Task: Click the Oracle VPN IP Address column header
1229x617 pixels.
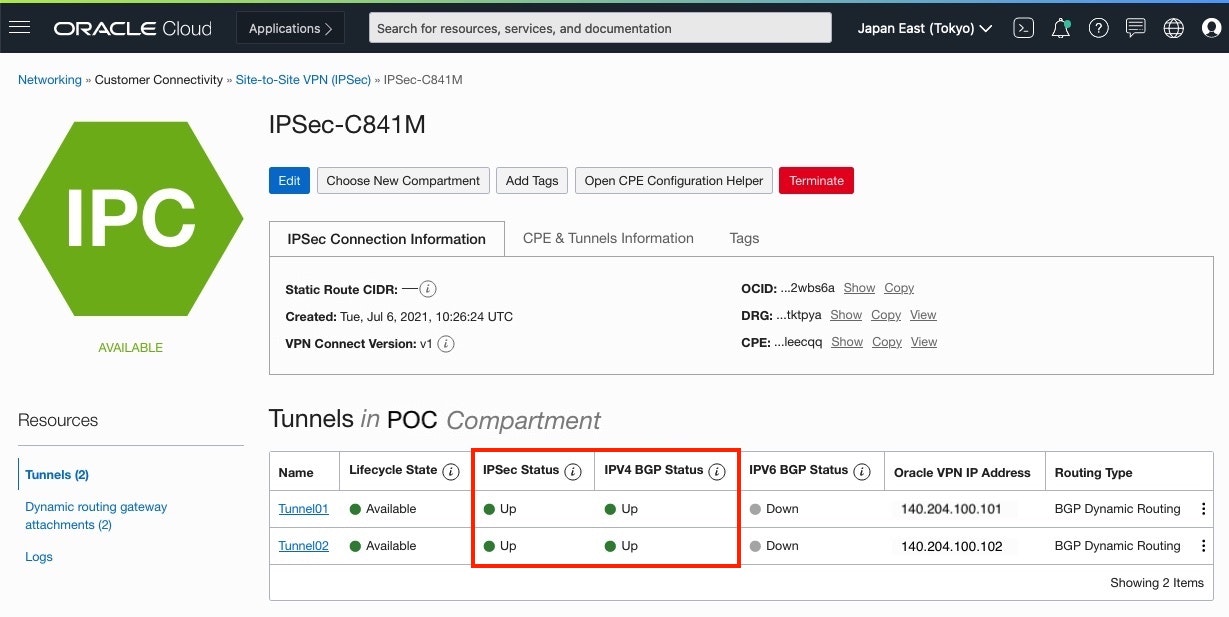Action: (x=962, y=472)
